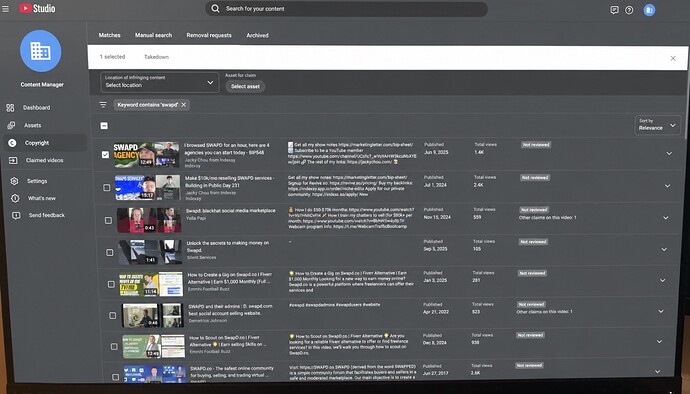Open the 11:14 duration video thumbnail
The image size is (690, 394).
pyautogui.click(x=151, y=284)
